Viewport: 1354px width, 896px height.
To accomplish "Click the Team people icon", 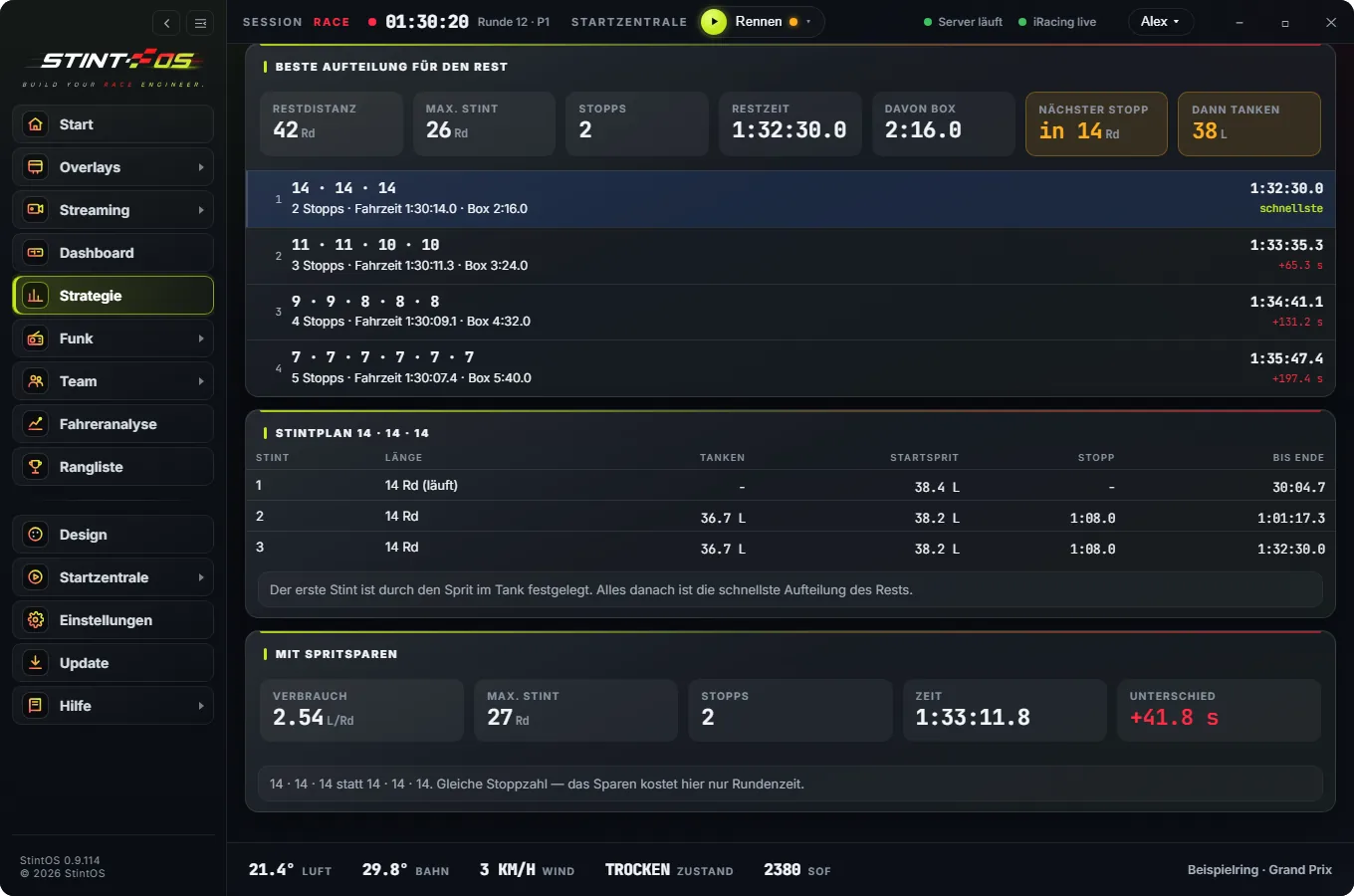I will pos(36,381).
